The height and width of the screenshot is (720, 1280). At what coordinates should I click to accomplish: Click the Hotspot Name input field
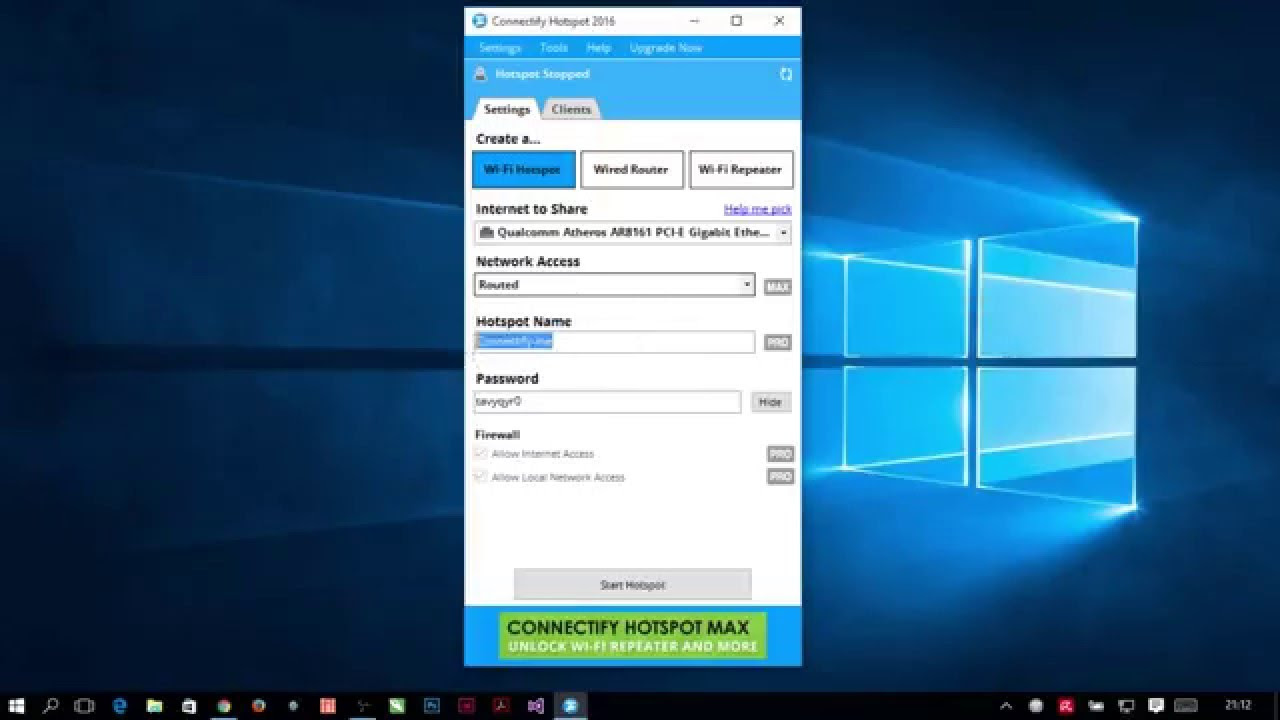(614, 342)
